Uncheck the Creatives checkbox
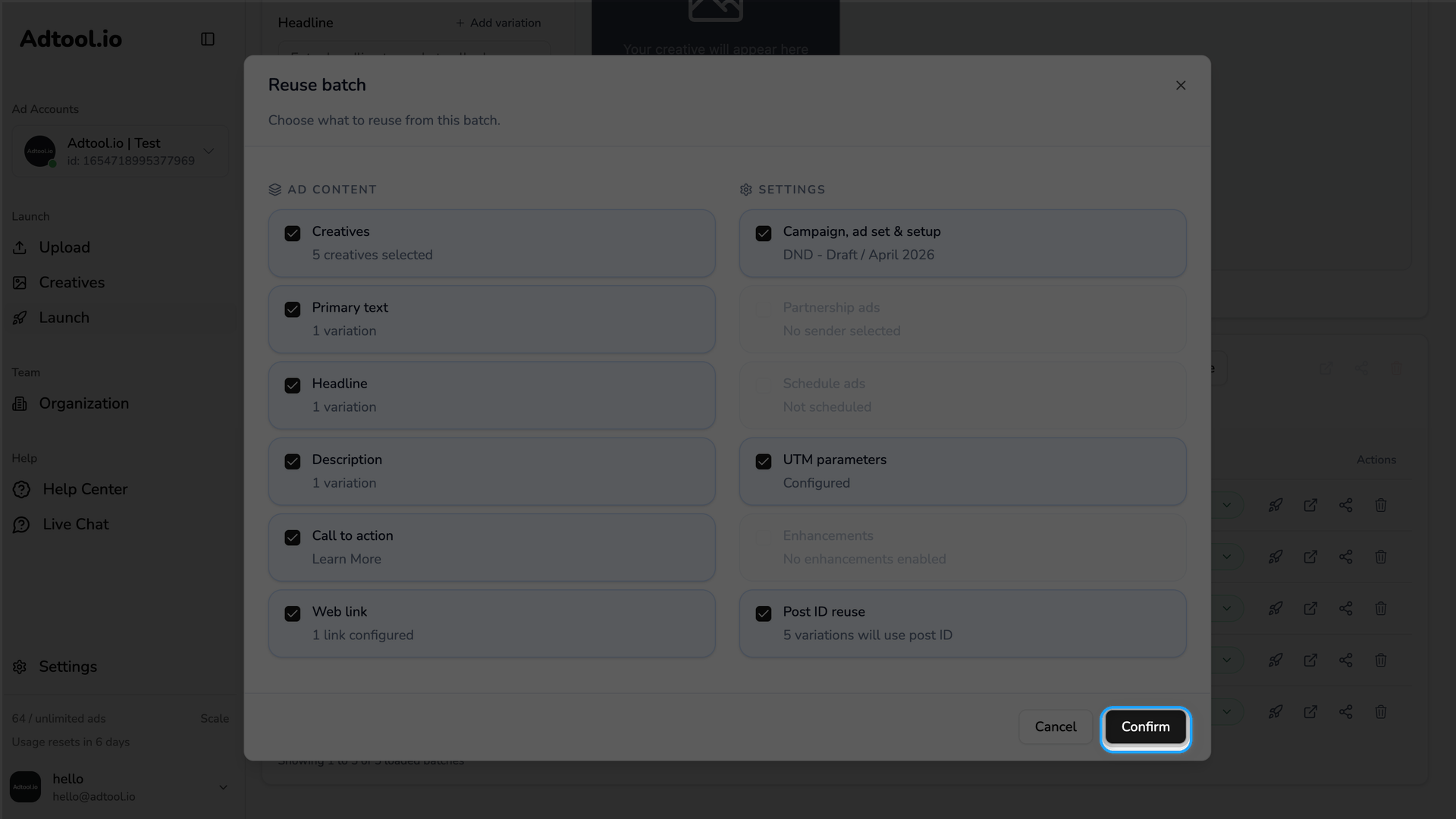 pos(293,234)
